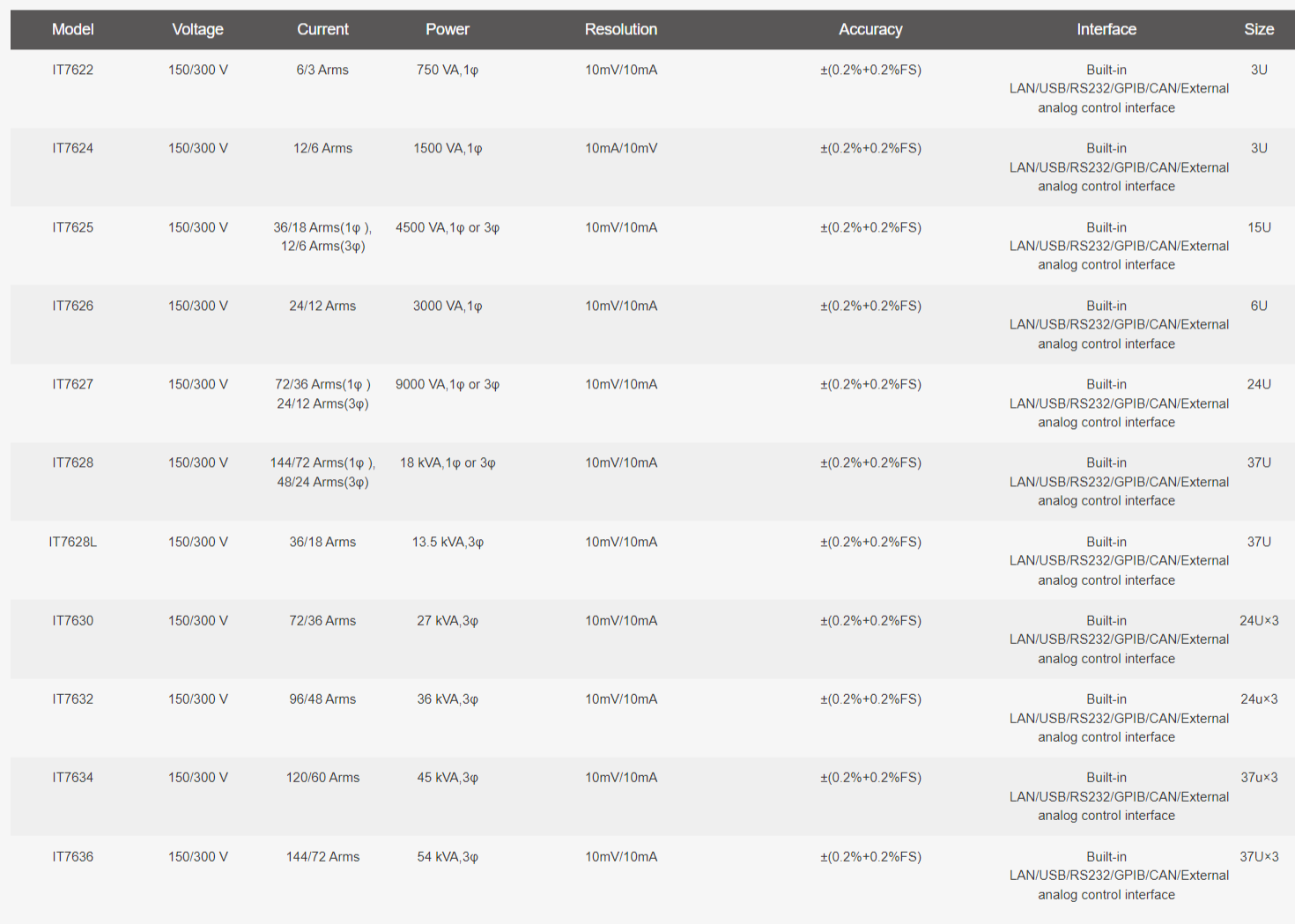Image resolution: width=1295 pixels, height=924 pixels.
Task: Select the IT7630 model cell
Action: click(72, 620)
